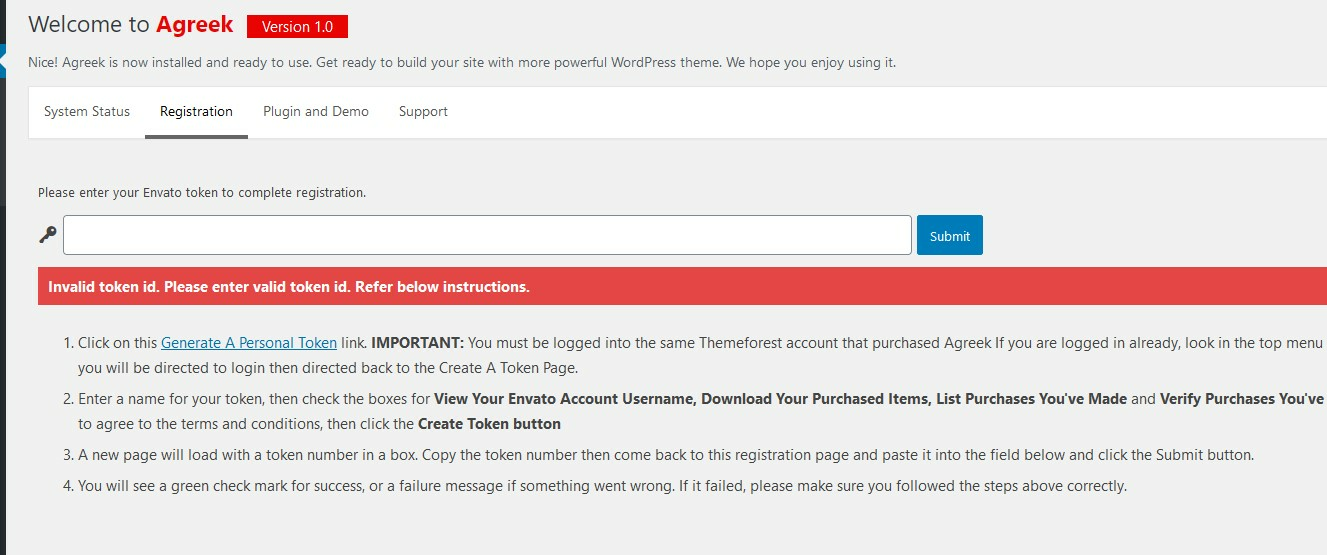Click the red Version 1.0 badge
The height and width of the screenshot is (555, 1327).
297,27
